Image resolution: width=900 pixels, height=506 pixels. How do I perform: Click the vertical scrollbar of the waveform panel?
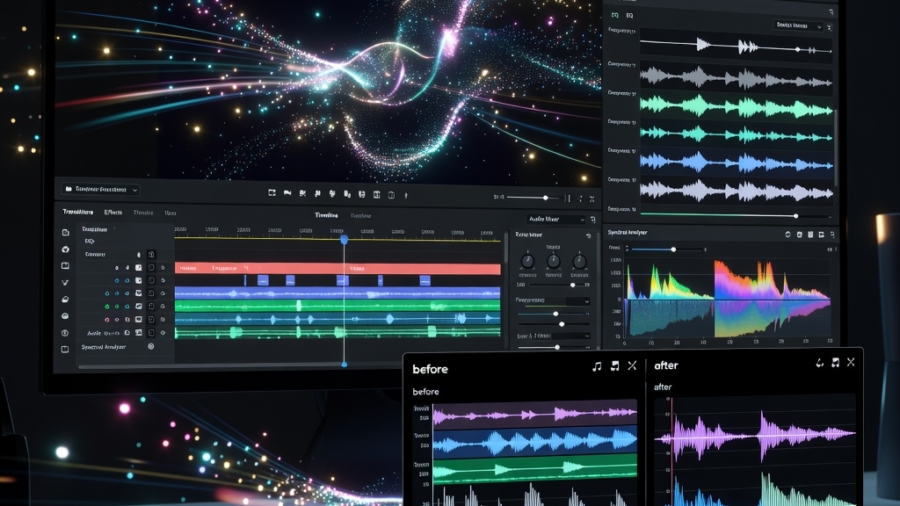tap(836, 147)
